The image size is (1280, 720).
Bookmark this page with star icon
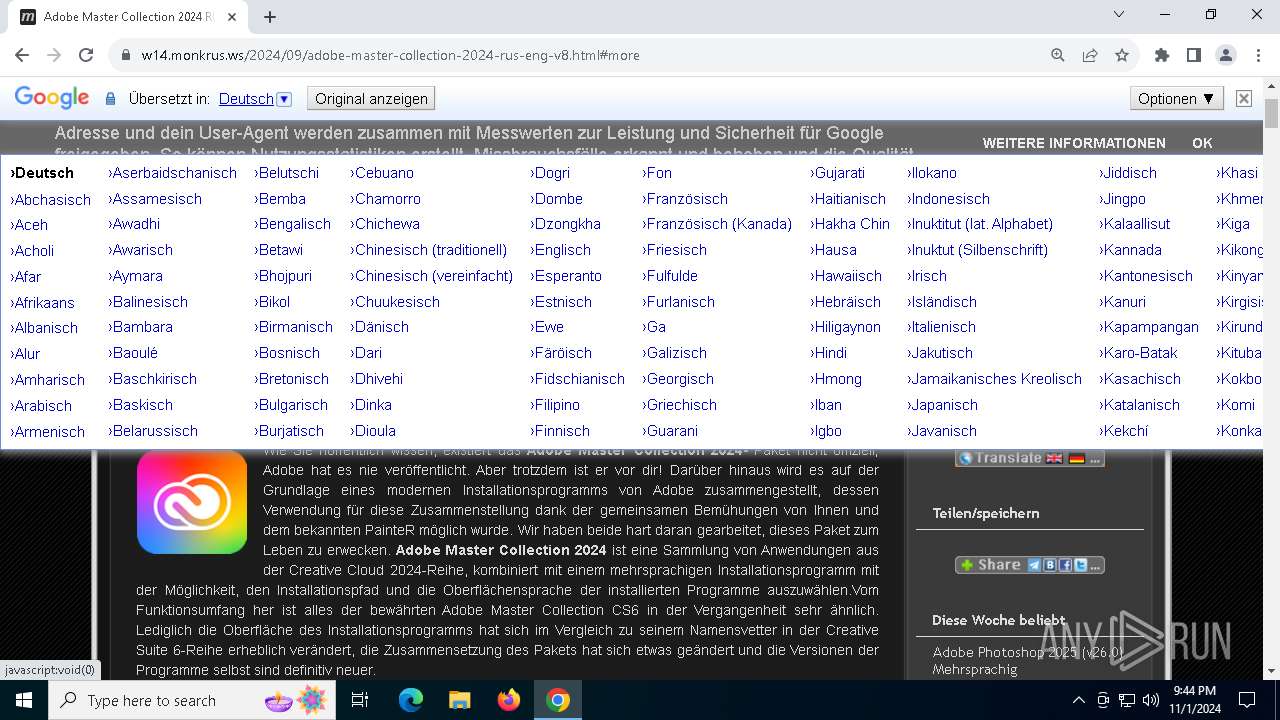[1122, 55]
